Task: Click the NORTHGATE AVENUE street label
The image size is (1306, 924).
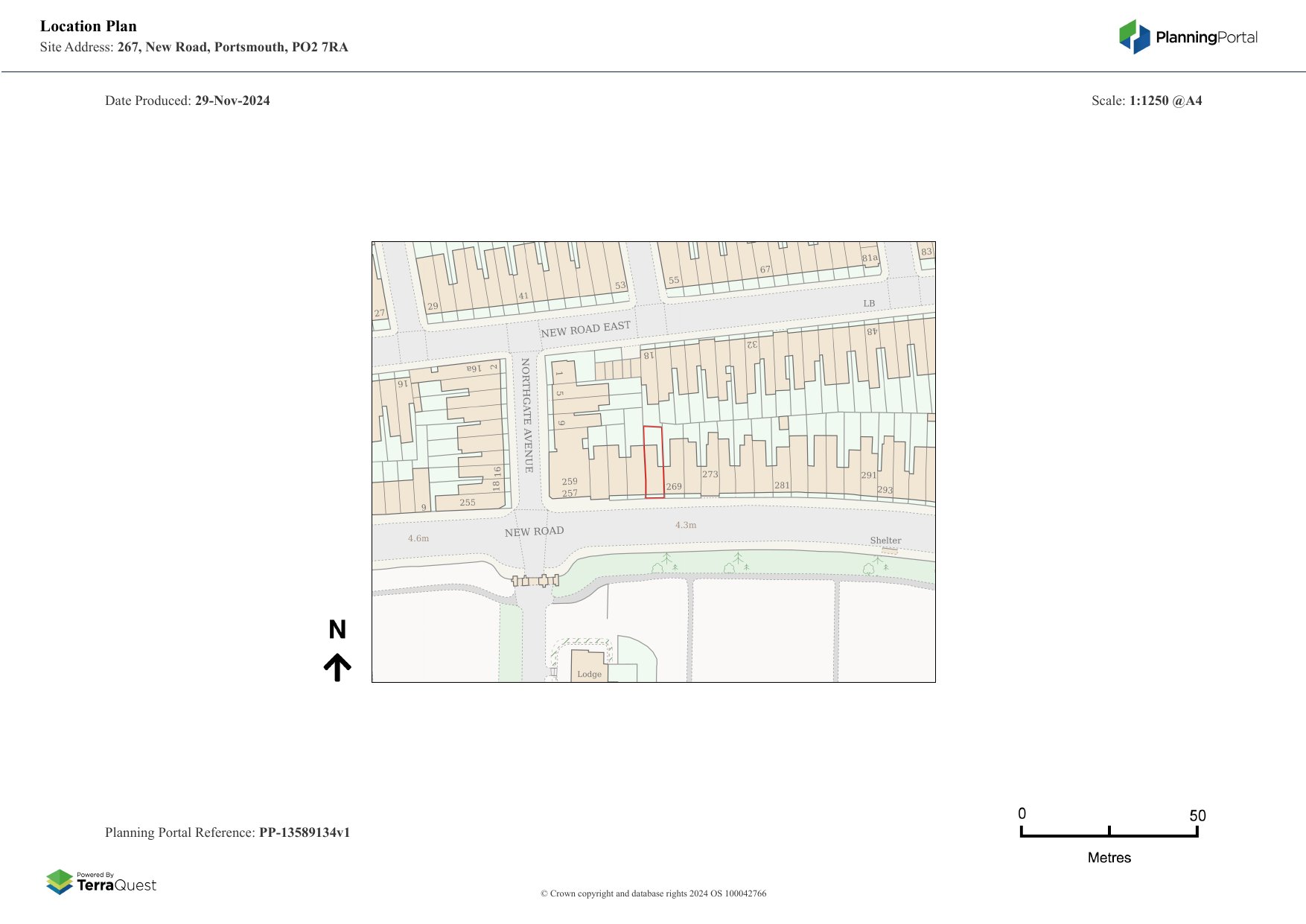Action: click(x=526, y=415)
